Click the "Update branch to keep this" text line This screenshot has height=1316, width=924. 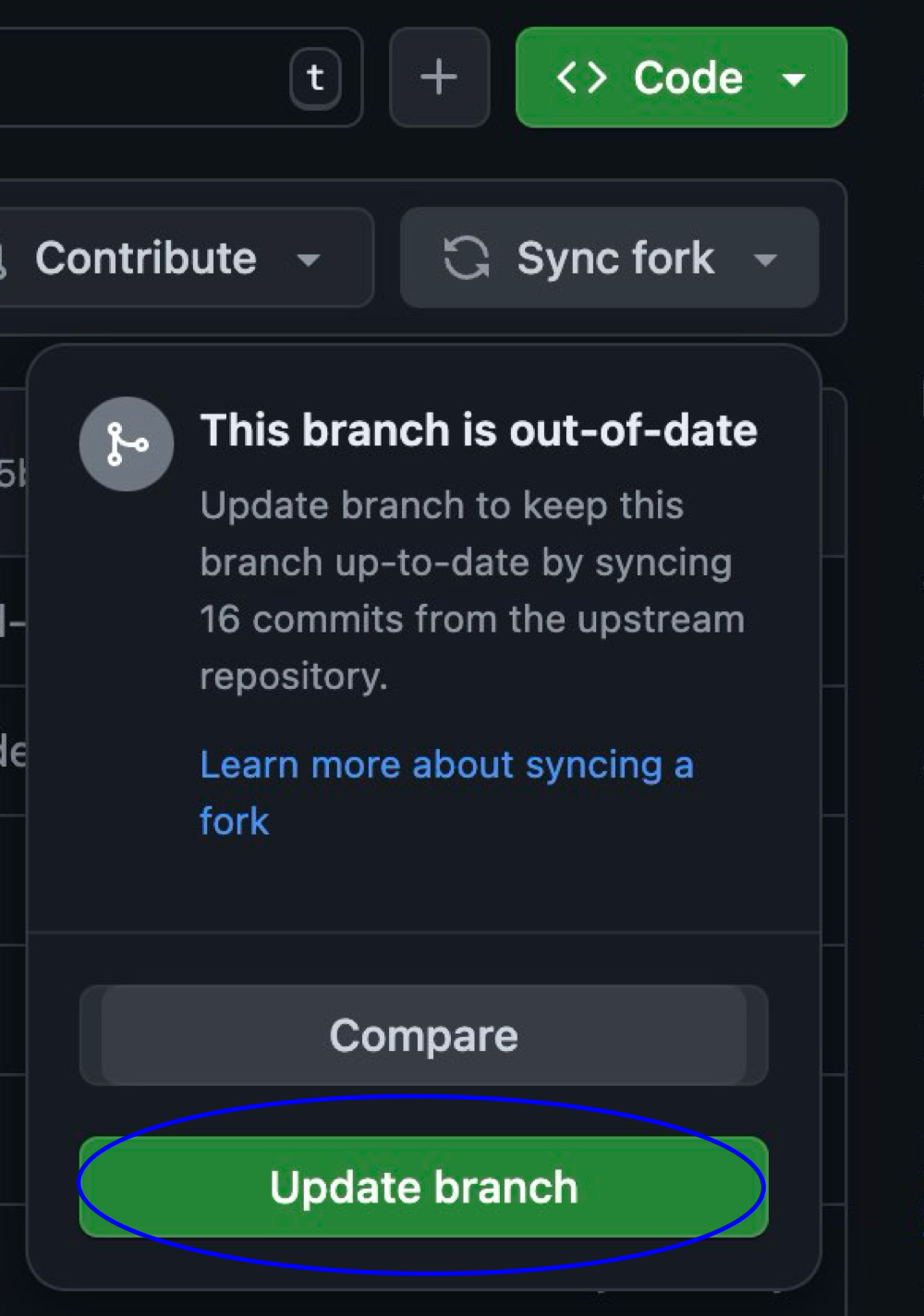(x=442, y=506)
